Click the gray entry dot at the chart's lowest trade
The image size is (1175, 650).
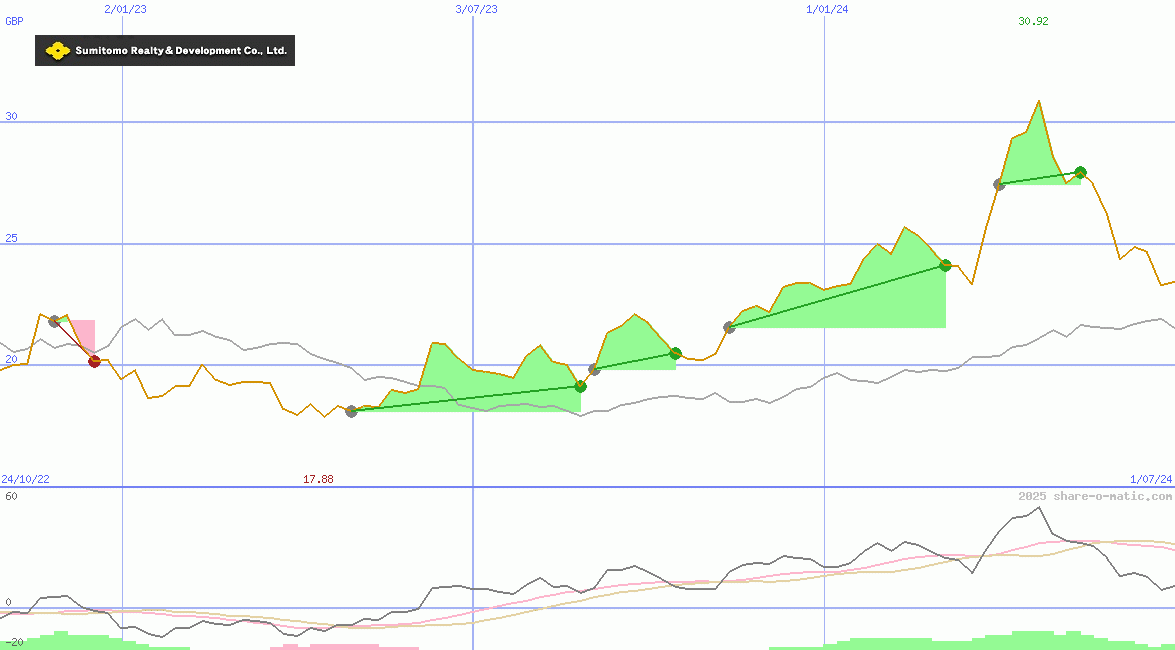coord(351,411)
